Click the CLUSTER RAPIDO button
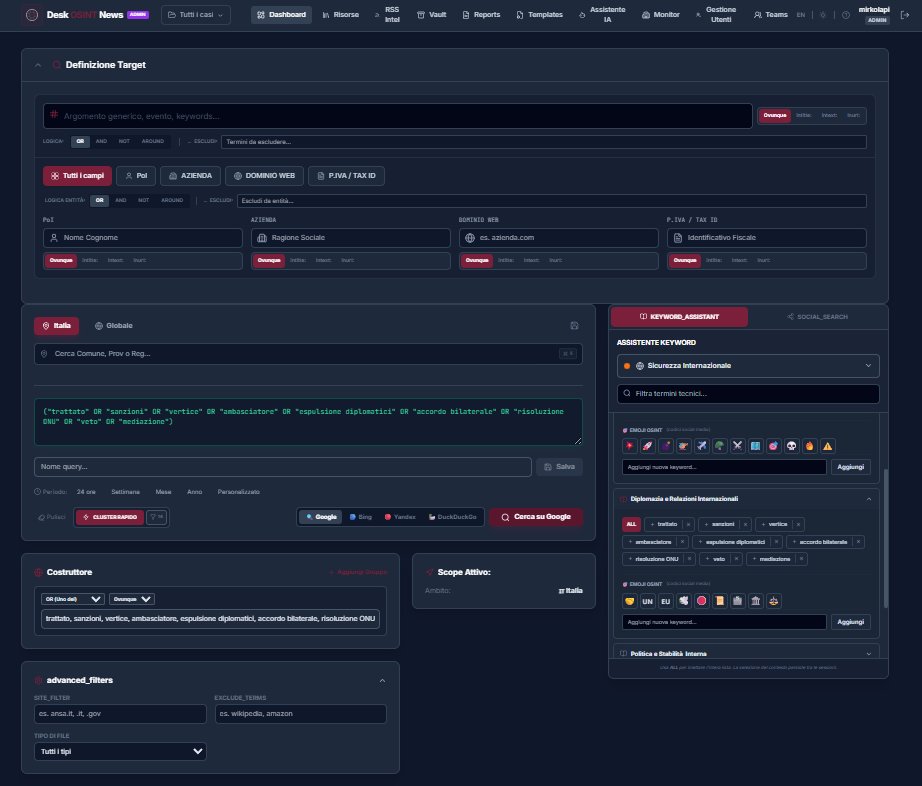This screenshot has width=922, height=786. click(109, 517)
